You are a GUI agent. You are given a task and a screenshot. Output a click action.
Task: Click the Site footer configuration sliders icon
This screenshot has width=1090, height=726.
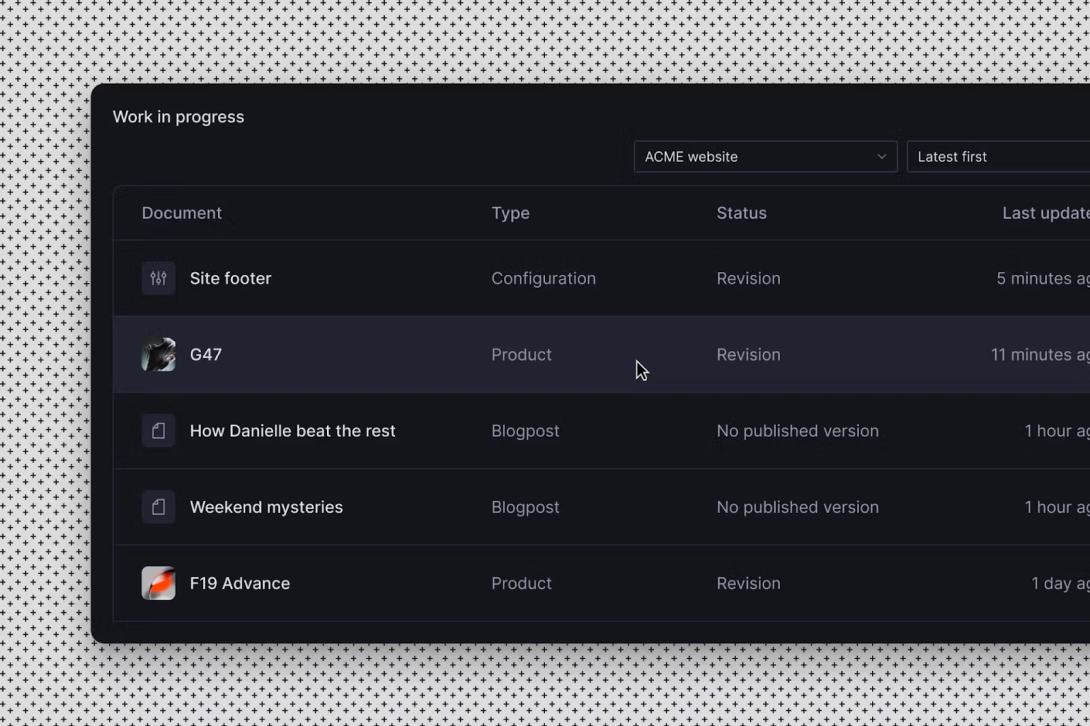pyautogui.click(x=158, y=278)
